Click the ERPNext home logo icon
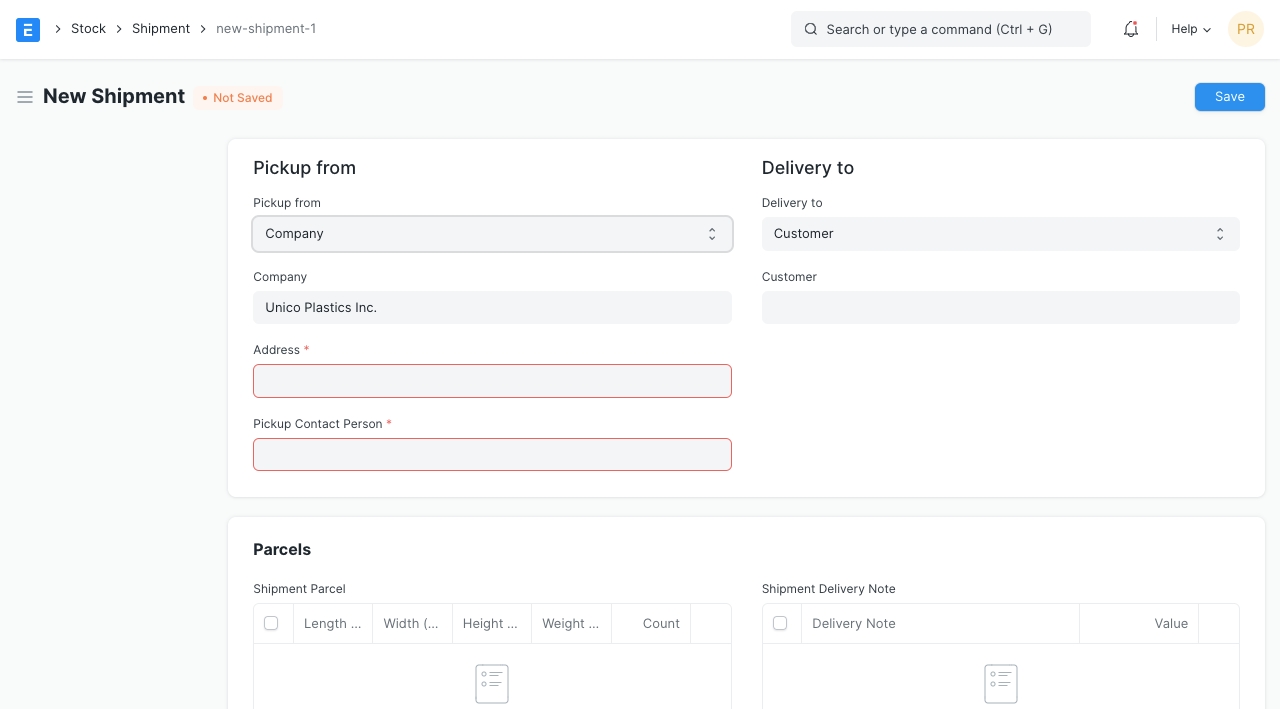Image resolution: width=1280 pixels, height=709 pixels. pyautogui.click(x=28, y=29)
